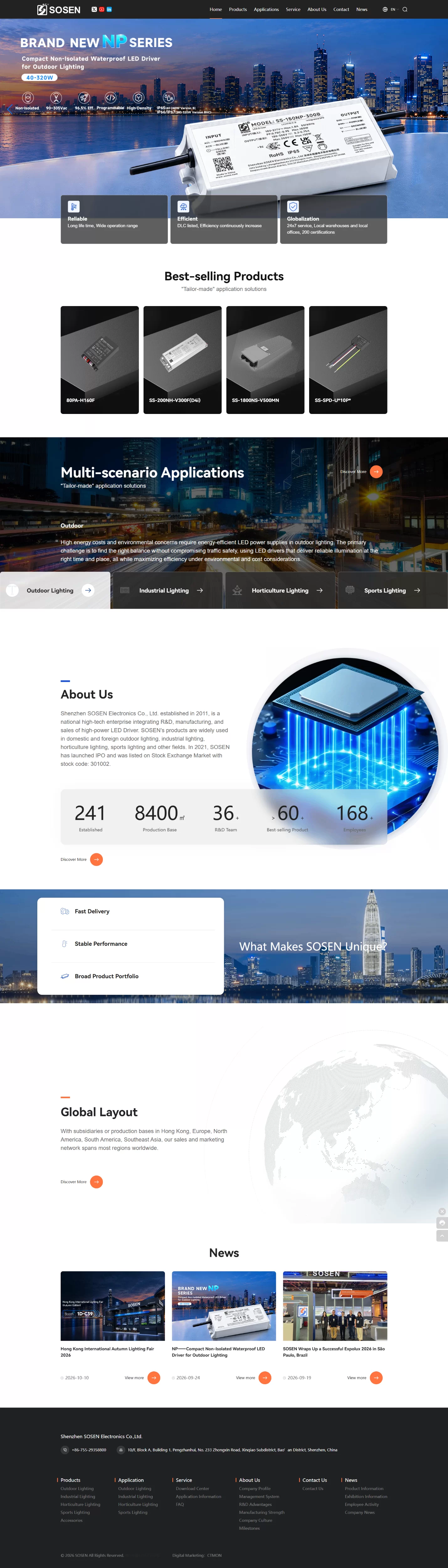Viewport: 448px width, 1568px height.
Task: View more arrow for 2026-09-19 news
Action: (376, 1377)
